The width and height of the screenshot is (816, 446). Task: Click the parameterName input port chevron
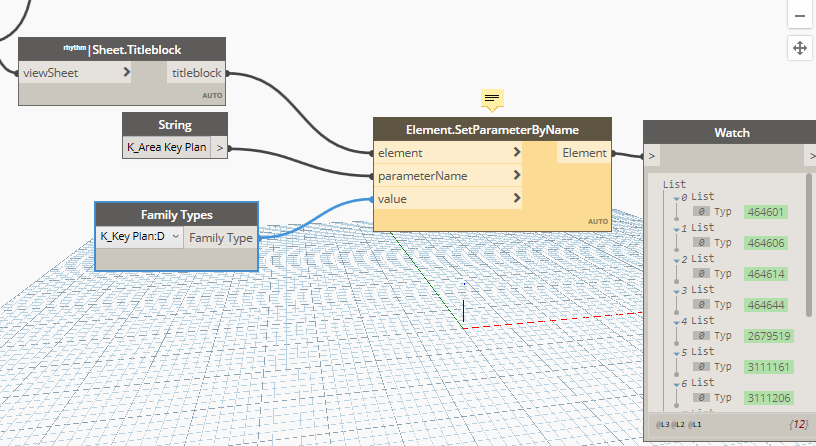516,175
